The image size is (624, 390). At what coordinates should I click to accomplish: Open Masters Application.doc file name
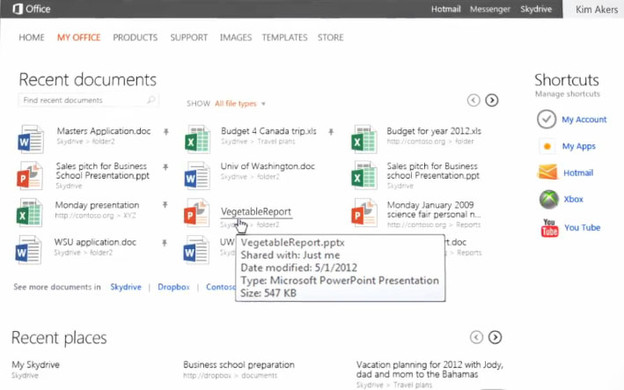(x=104, y=131)
